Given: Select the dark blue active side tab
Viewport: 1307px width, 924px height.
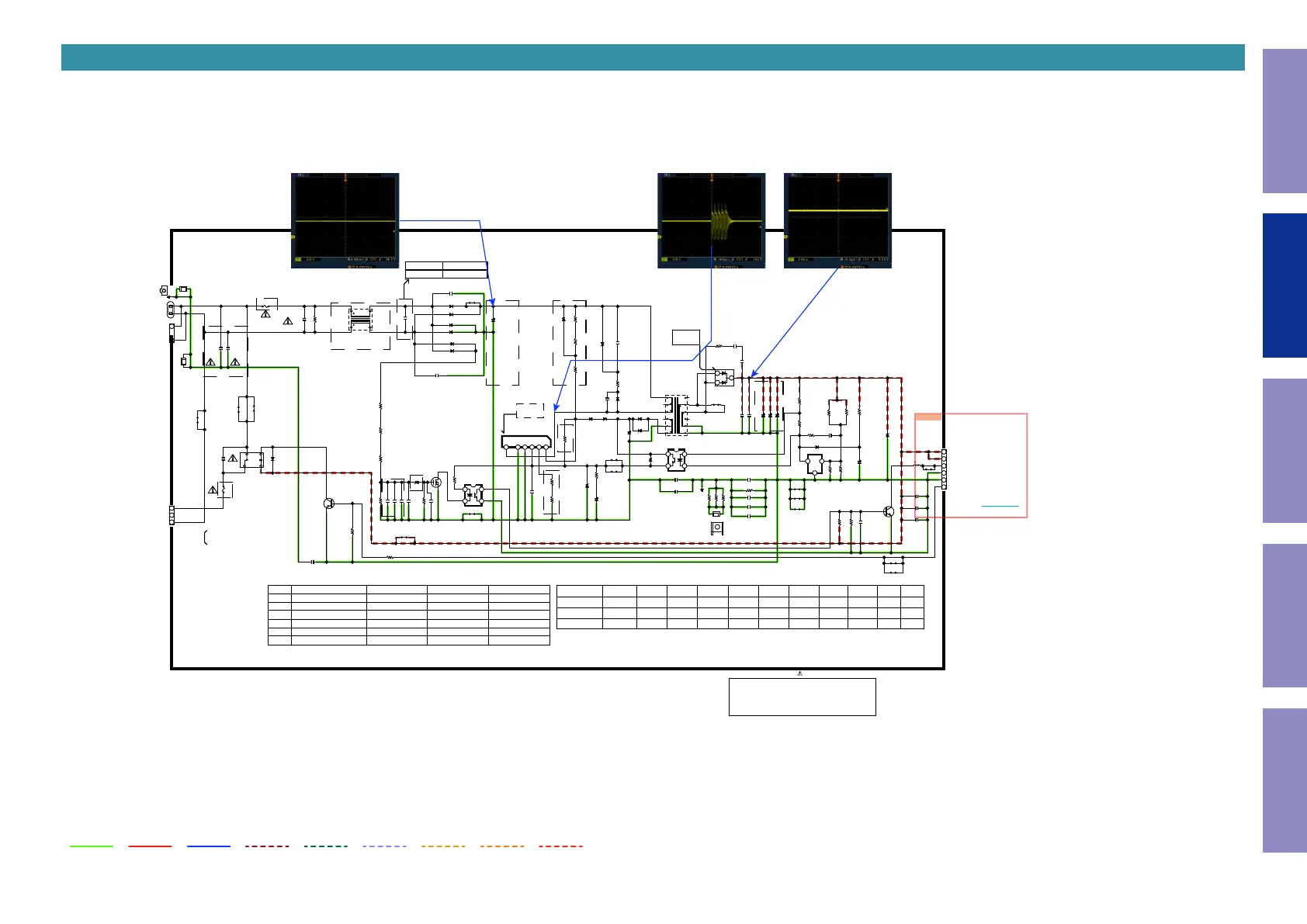Looking at the screenshot, I should [x=1284, y=286].
